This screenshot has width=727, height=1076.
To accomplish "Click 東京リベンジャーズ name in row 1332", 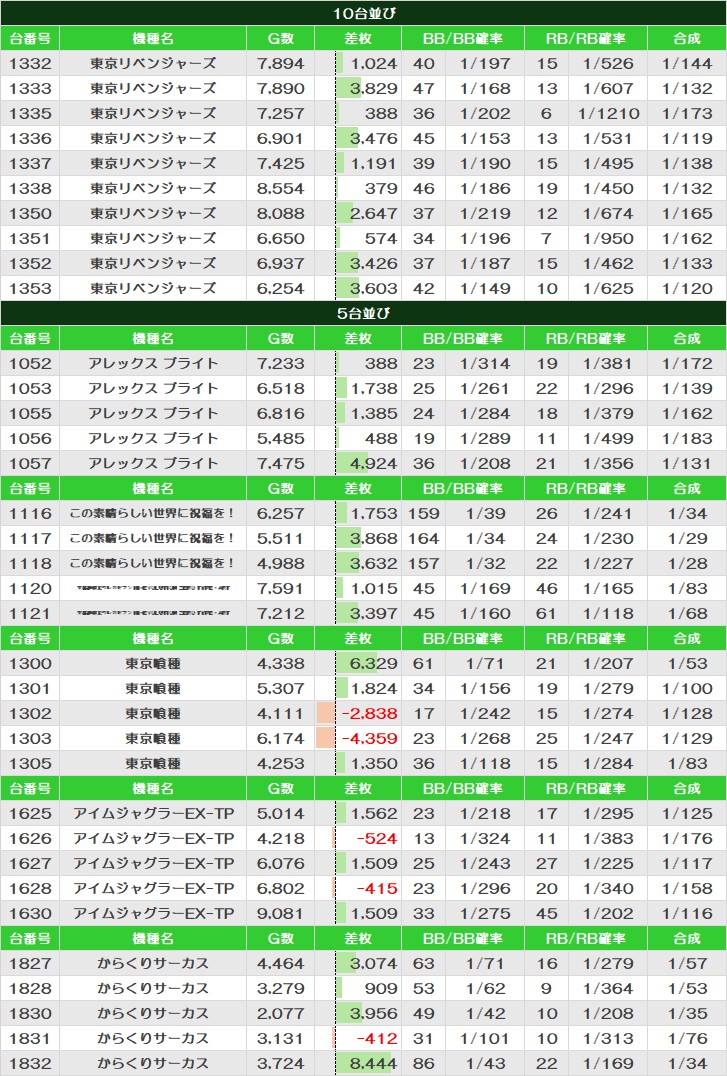I will coord(153,64).
